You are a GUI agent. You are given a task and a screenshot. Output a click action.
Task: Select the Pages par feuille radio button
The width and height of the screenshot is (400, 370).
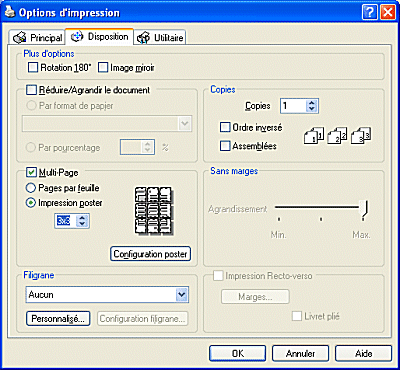[31, 188]
